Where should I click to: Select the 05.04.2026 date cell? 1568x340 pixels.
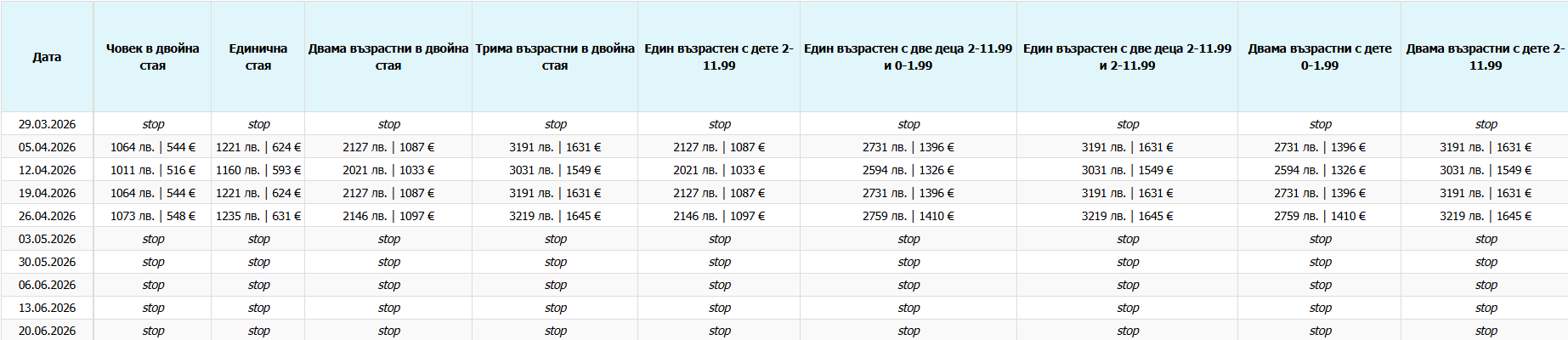[47, 147]
